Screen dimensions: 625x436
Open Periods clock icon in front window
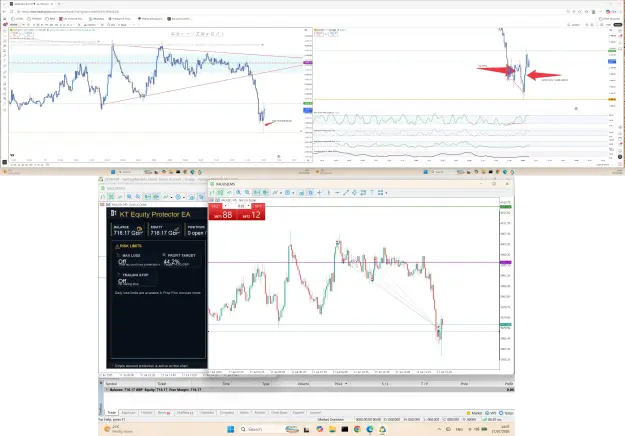(x=287, y=192)
